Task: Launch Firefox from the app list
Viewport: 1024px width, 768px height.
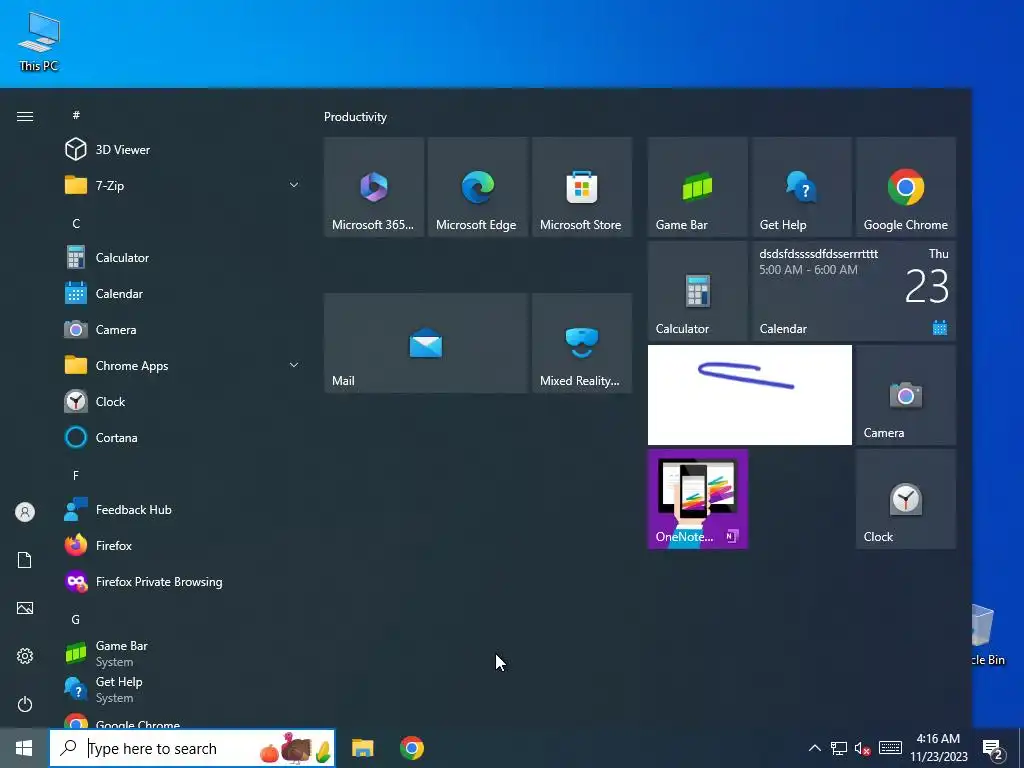Action: point(183,545)
